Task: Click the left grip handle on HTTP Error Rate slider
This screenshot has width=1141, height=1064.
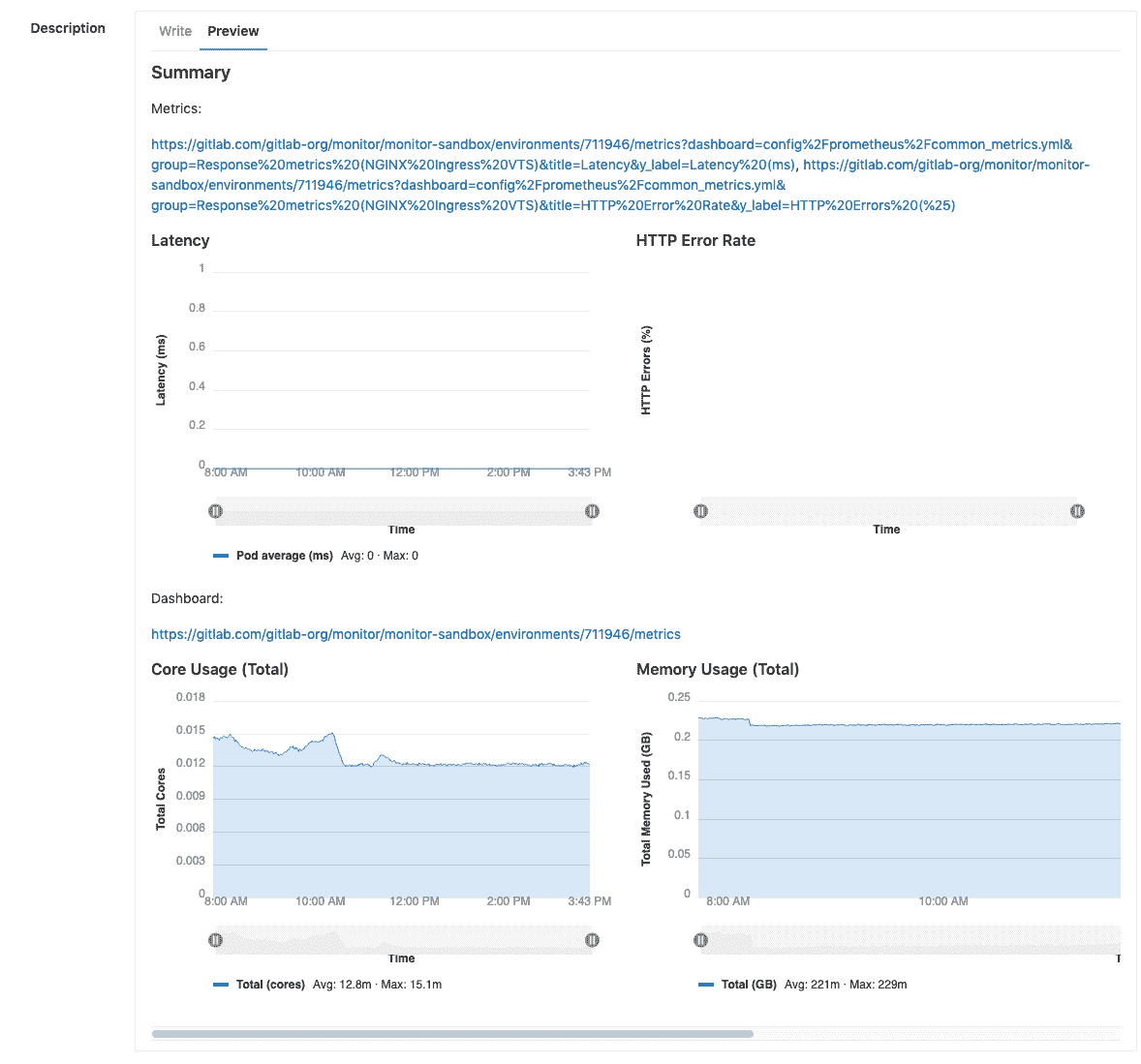Action: 700,510
